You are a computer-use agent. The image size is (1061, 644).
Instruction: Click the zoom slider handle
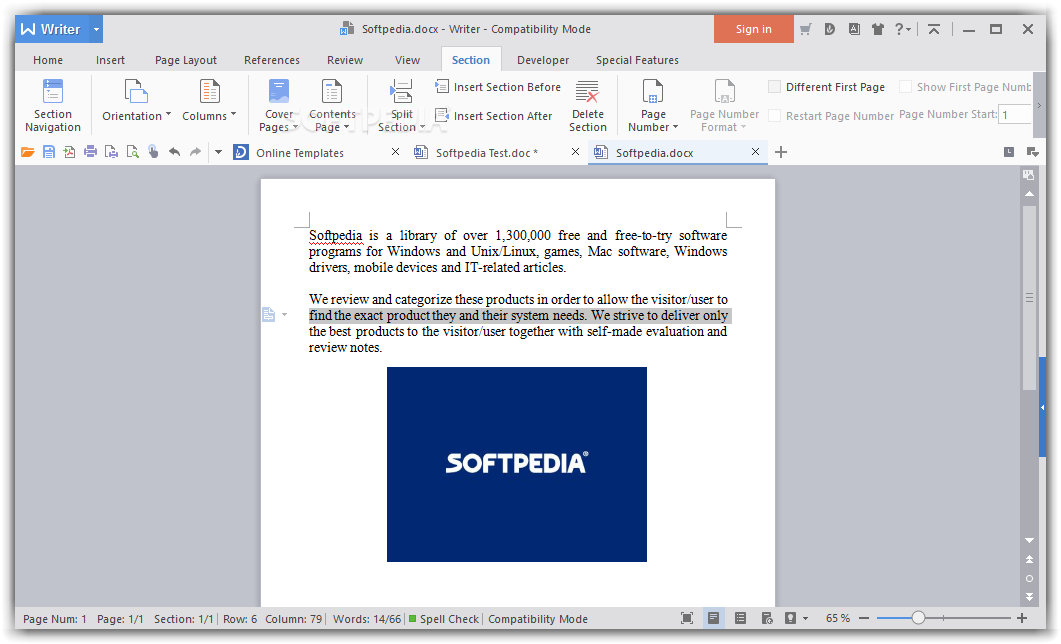pyautogui.click(x=918, y=618)
